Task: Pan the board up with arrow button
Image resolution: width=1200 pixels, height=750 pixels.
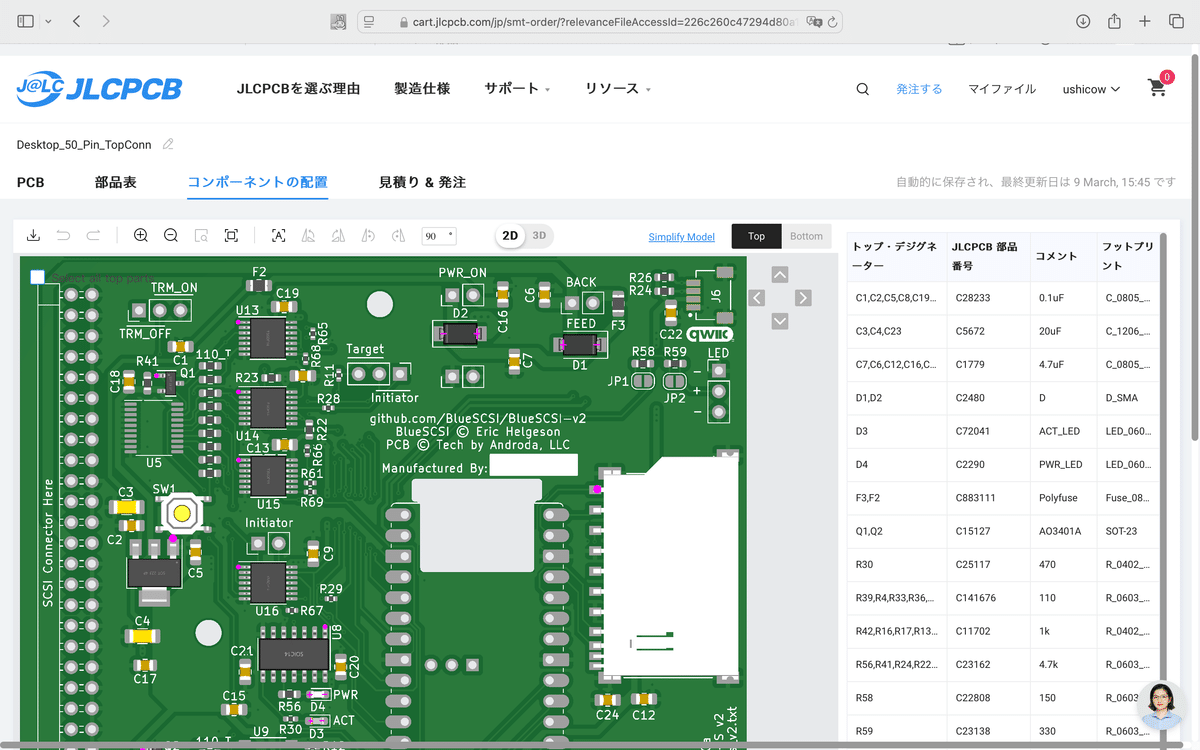Action: 780,274
